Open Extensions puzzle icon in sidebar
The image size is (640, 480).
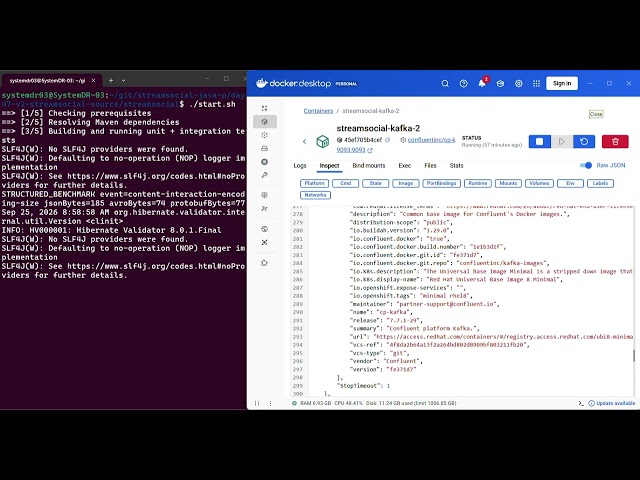(264, 263)
